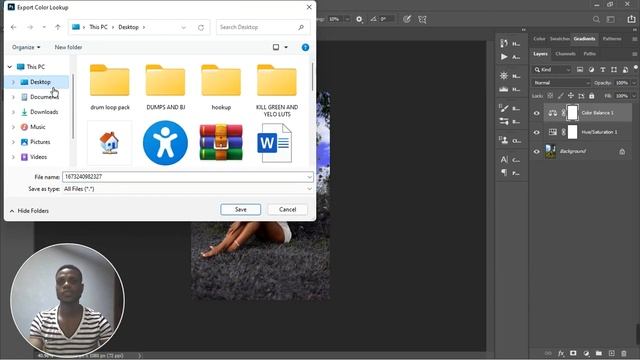
Task: Open the Character panel icon
Action: (504, 160)
